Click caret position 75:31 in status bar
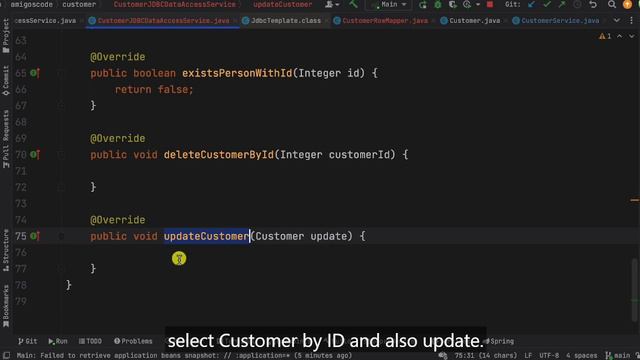The width and height of the screenshot is (640, 360). coord(486,356)
